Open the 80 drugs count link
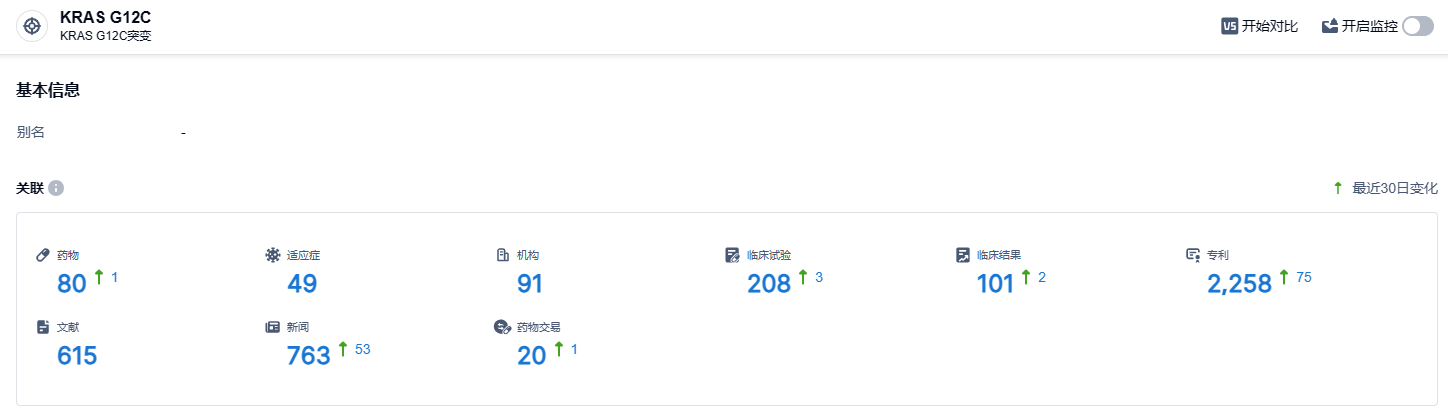 pos(72,284)
